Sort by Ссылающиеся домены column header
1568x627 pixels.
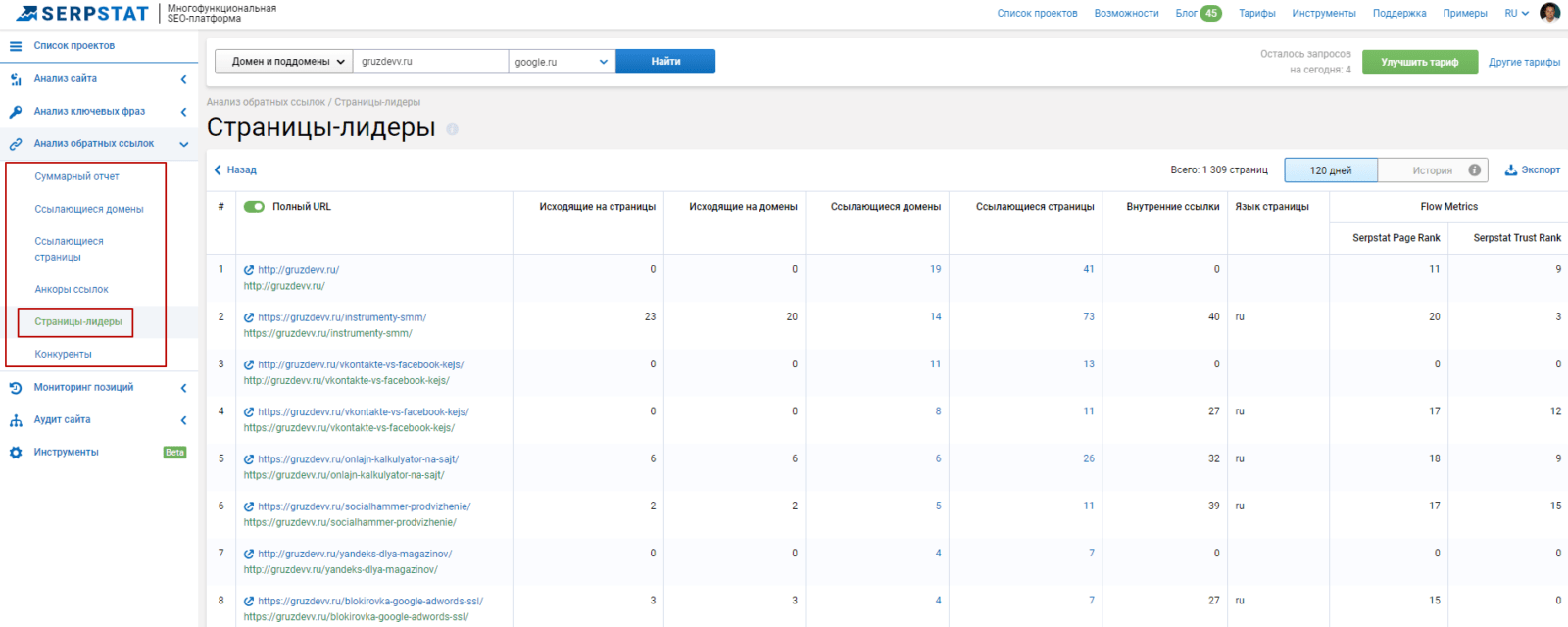point(886,207)
